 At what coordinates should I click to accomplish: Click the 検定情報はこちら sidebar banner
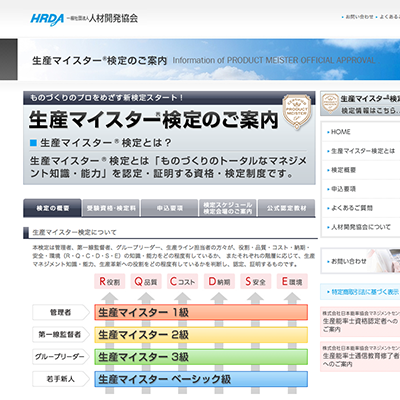click(360, 104)
